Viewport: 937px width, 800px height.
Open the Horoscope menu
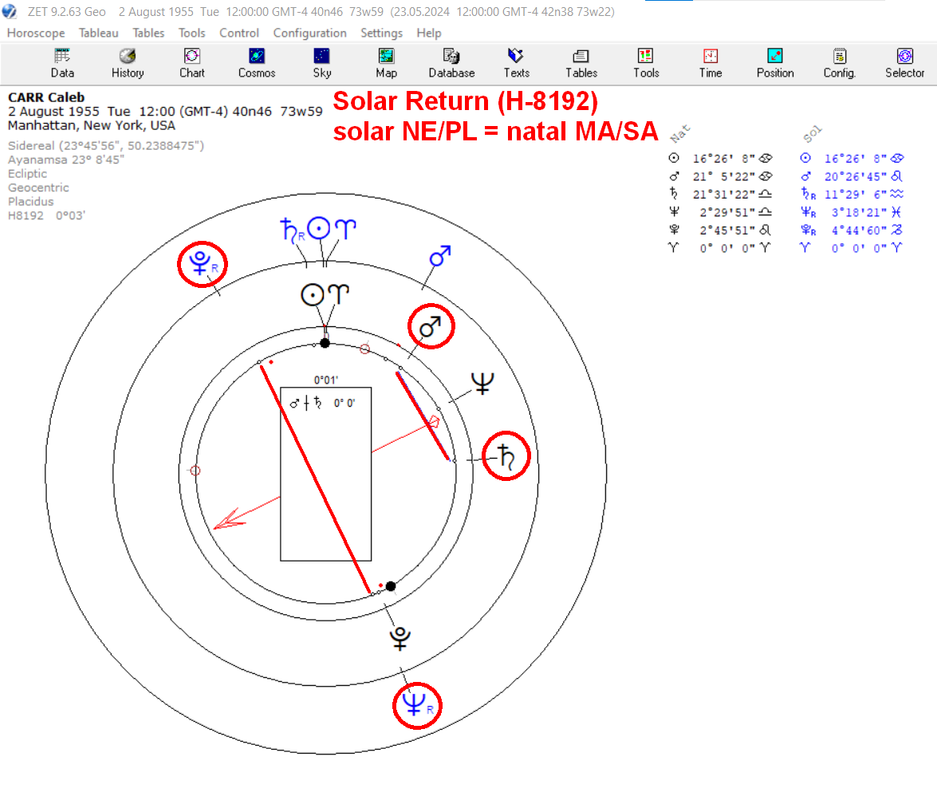pyautogui.click(x=36, y=33)
